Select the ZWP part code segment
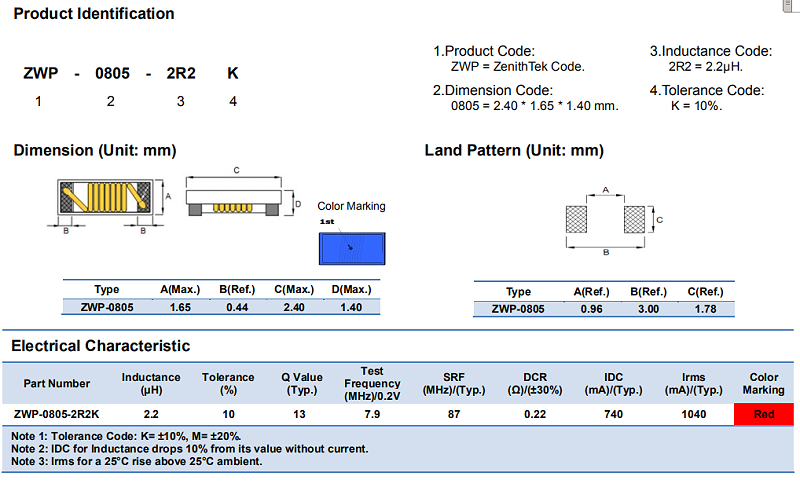800x491 pixels. click(41, 73)
